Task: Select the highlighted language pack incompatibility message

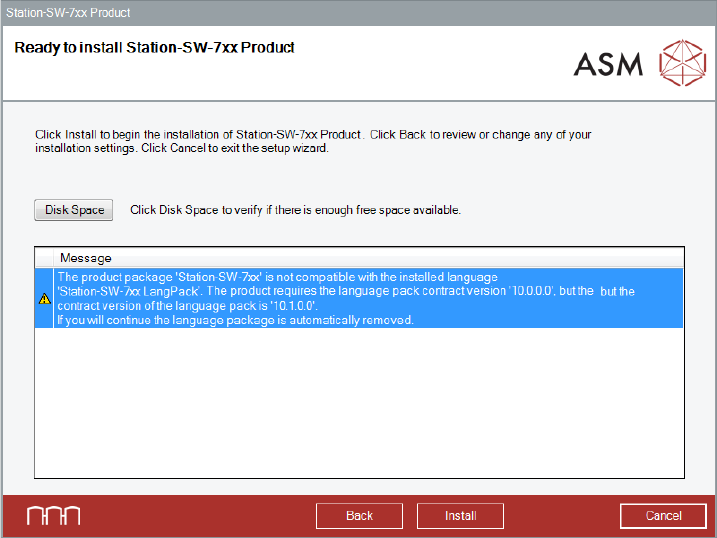Action: click(x=360, y=298)
